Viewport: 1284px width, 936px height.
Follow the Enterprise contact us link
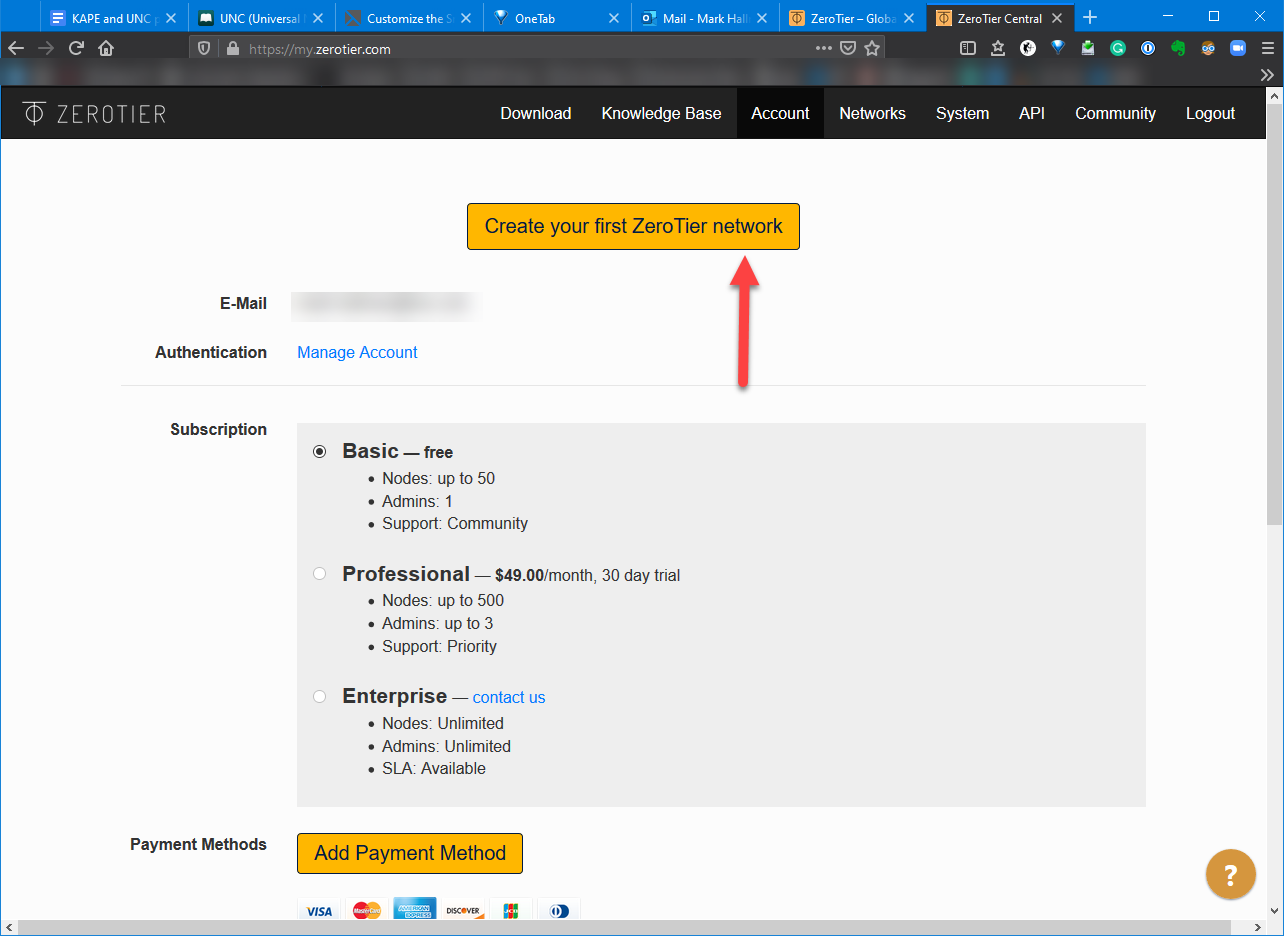coord(509,697)
